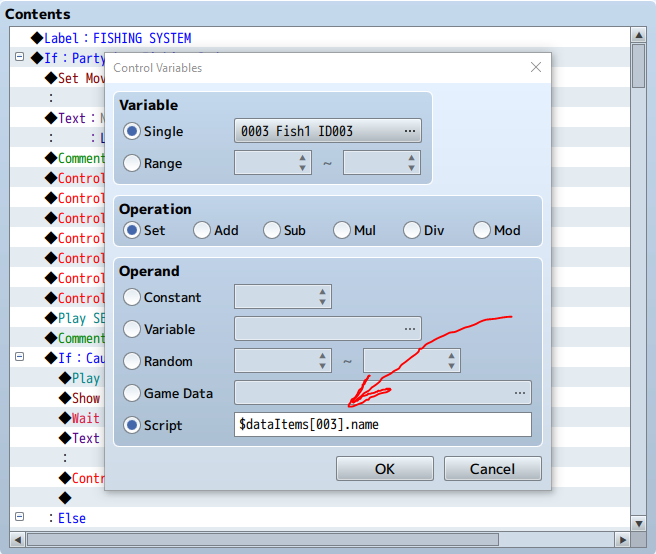The width and height of the screenshot is (656, 554).
Task: Click the vertical scrollbar thumb
Action: [638, 66]
